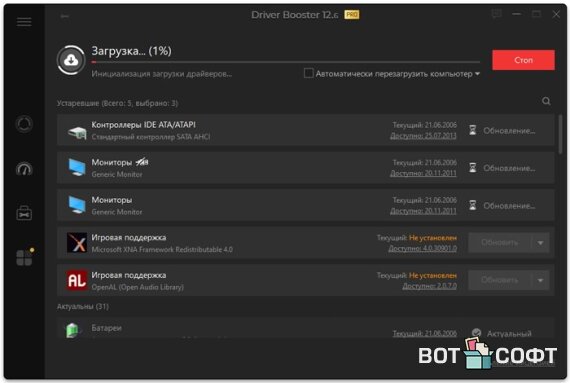Open the dropdown arrow beside Обновить in the OpenAL row
Image resolution: width=570 pixels, height=383 pixels.
[x=540, y=280]
